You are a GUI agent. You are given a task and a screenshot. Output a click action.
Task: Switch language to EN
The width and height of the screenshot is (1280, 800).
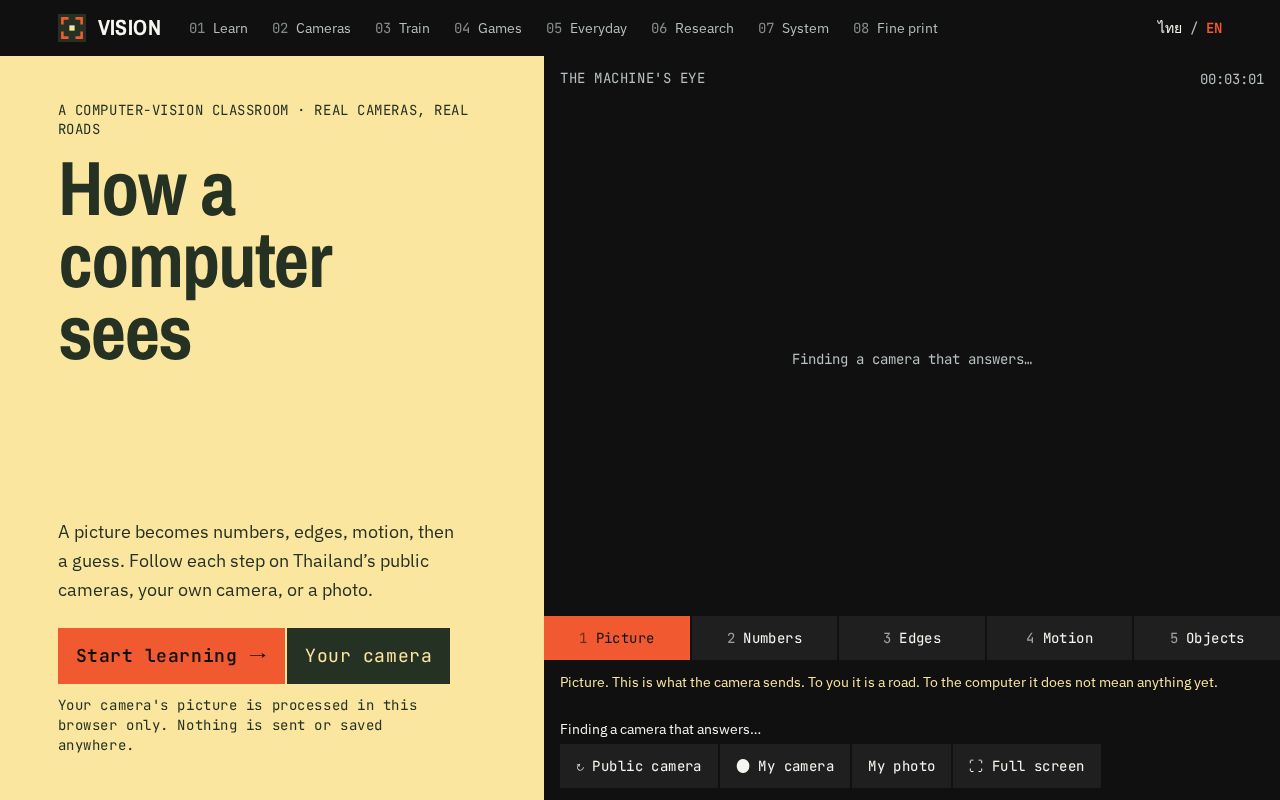tap(1214, 28)
